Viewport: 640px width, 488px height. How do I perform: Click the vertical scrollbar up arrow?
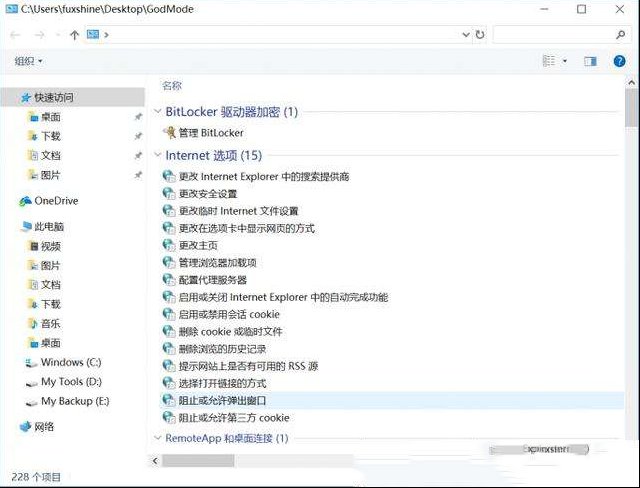coord(632,82)
